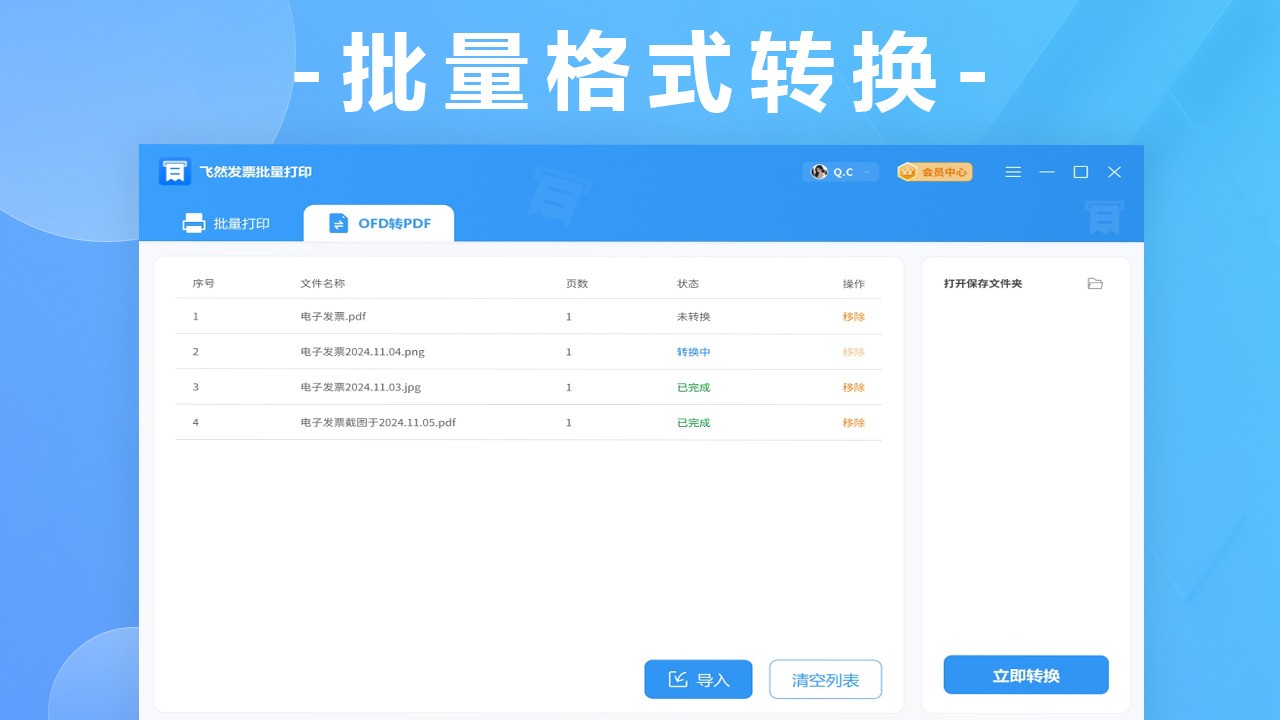This screenshot has height=720, width=1280.
Task: Start conversion with 立即转换 button
Action: [x=1026, y=676]
